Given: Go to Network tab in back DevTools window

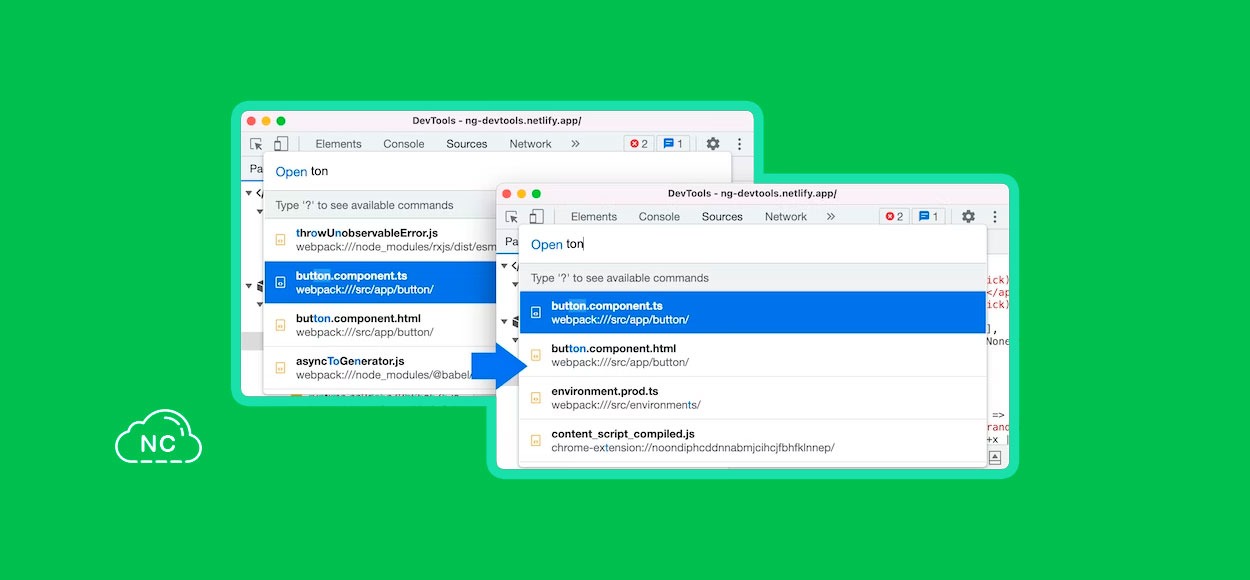Looking at the screenshot, I should coord(530,144).
